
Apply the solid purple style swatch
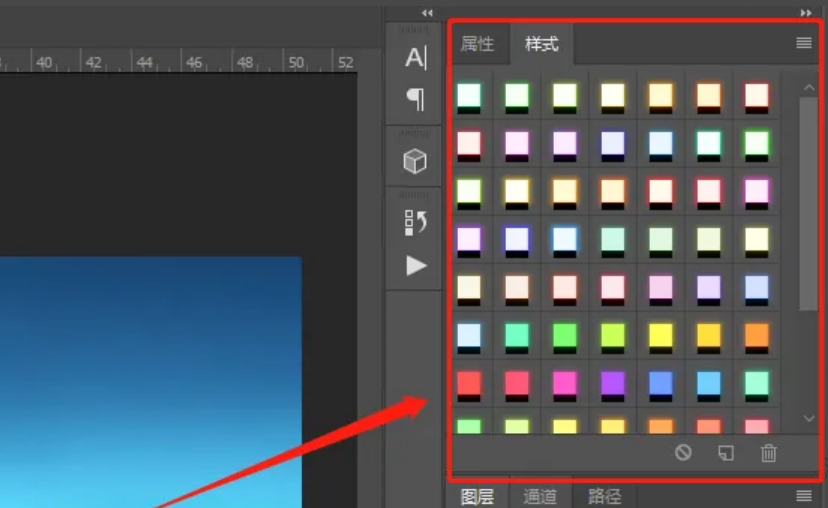[x=612, y=383]
